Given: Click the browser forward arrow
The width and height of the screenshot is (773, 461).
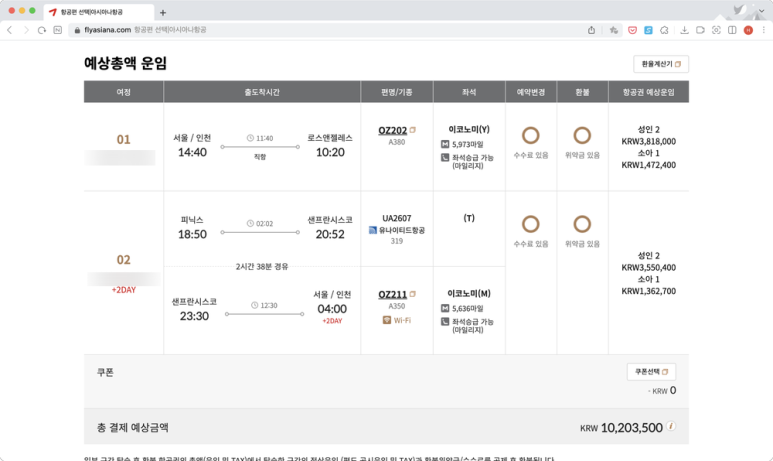Looking at the screenshot, I should point(26,30).
